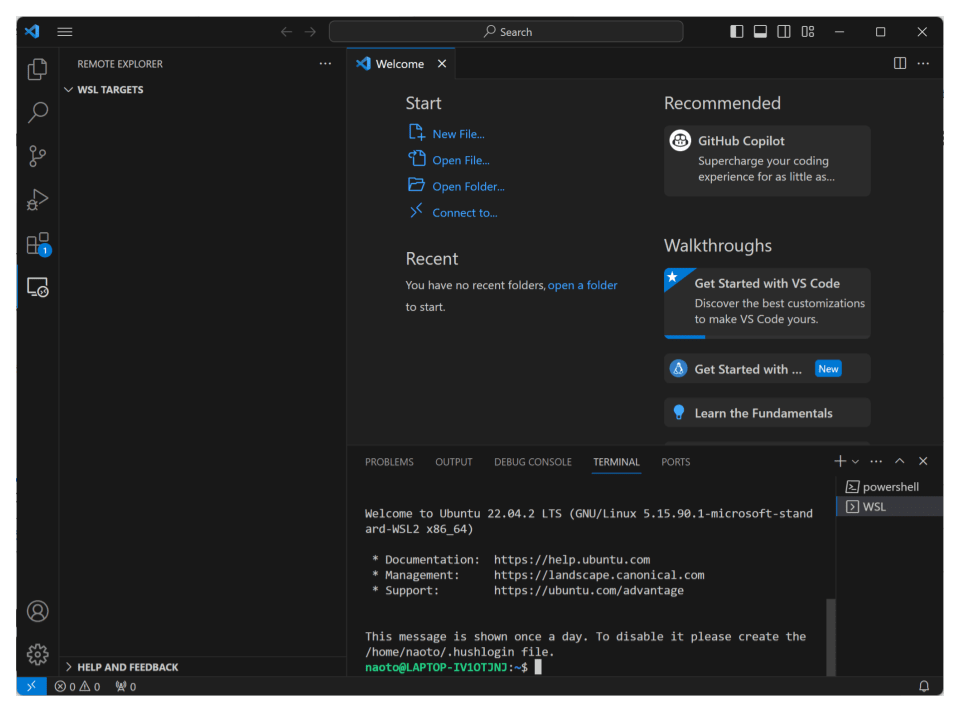960x720 pixels.
Task: Click Connect to... link
Action: coord(465,213)
